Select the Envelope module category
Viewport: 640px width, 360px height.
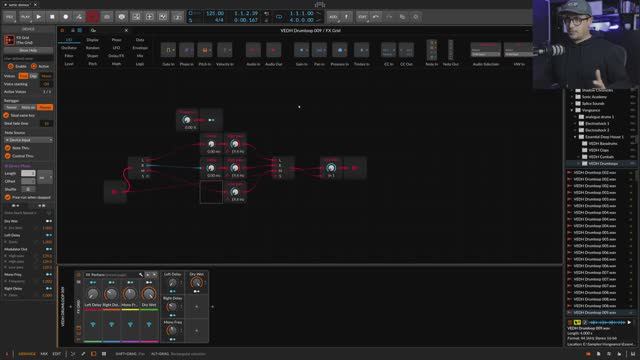(x=140, y=48)
